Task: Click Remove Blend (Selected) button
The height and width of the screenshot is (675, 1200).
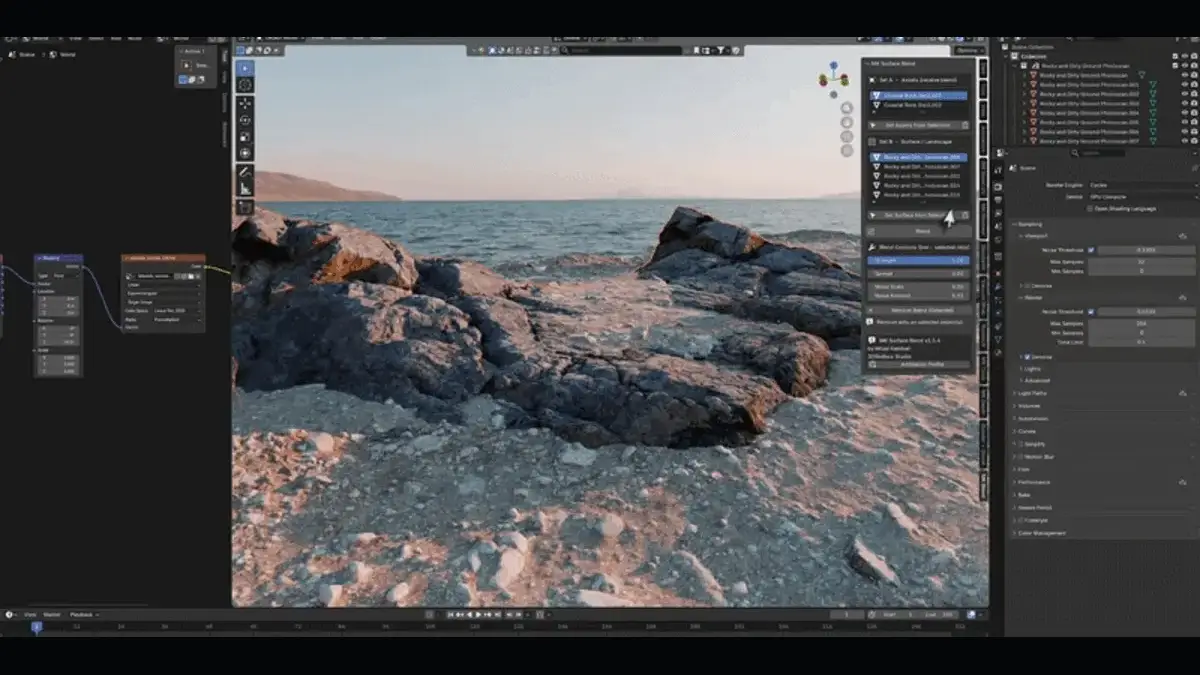Action: (x=918, y=310)
